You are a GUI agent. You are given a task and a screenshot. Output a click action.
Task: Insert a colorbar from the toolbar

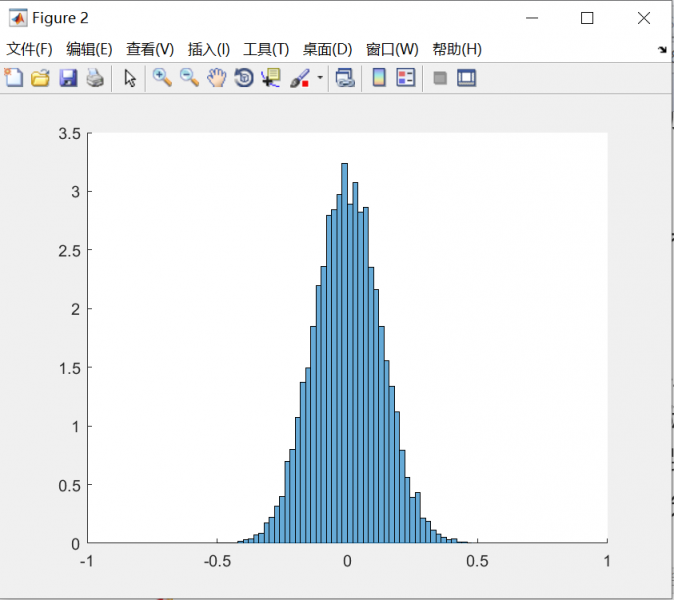pos(379,78)
